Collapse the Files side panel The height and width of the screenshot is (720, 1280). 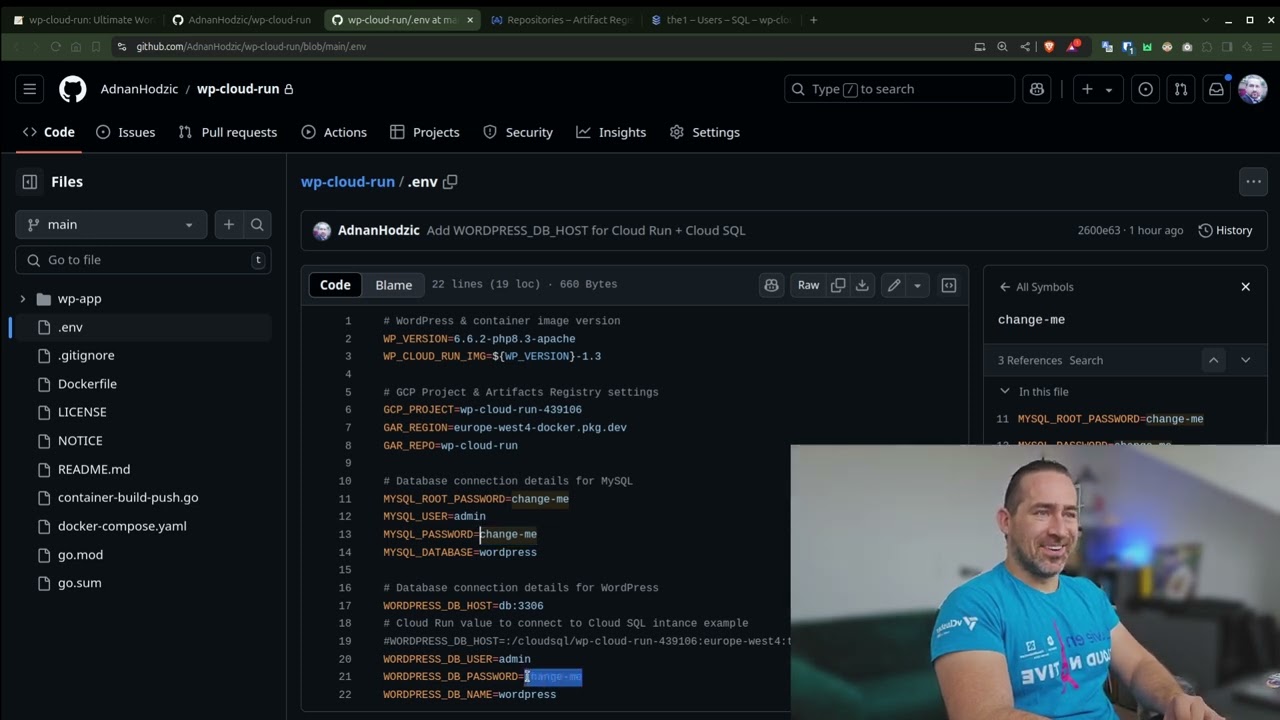pos(30,182)
